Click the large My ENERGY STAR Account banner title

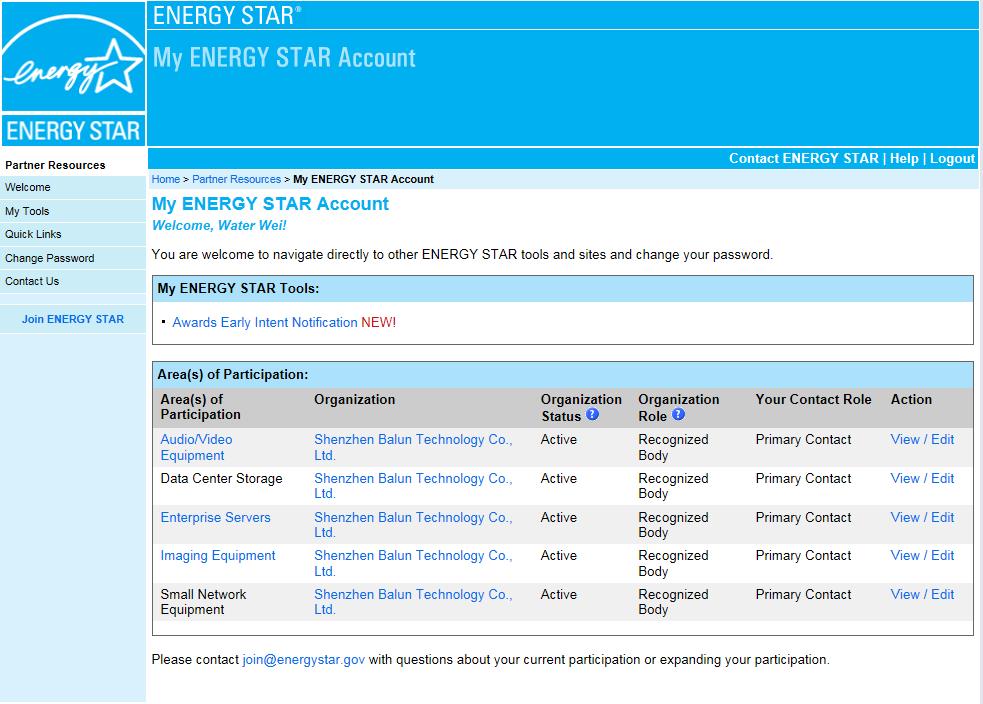[284, 58]
